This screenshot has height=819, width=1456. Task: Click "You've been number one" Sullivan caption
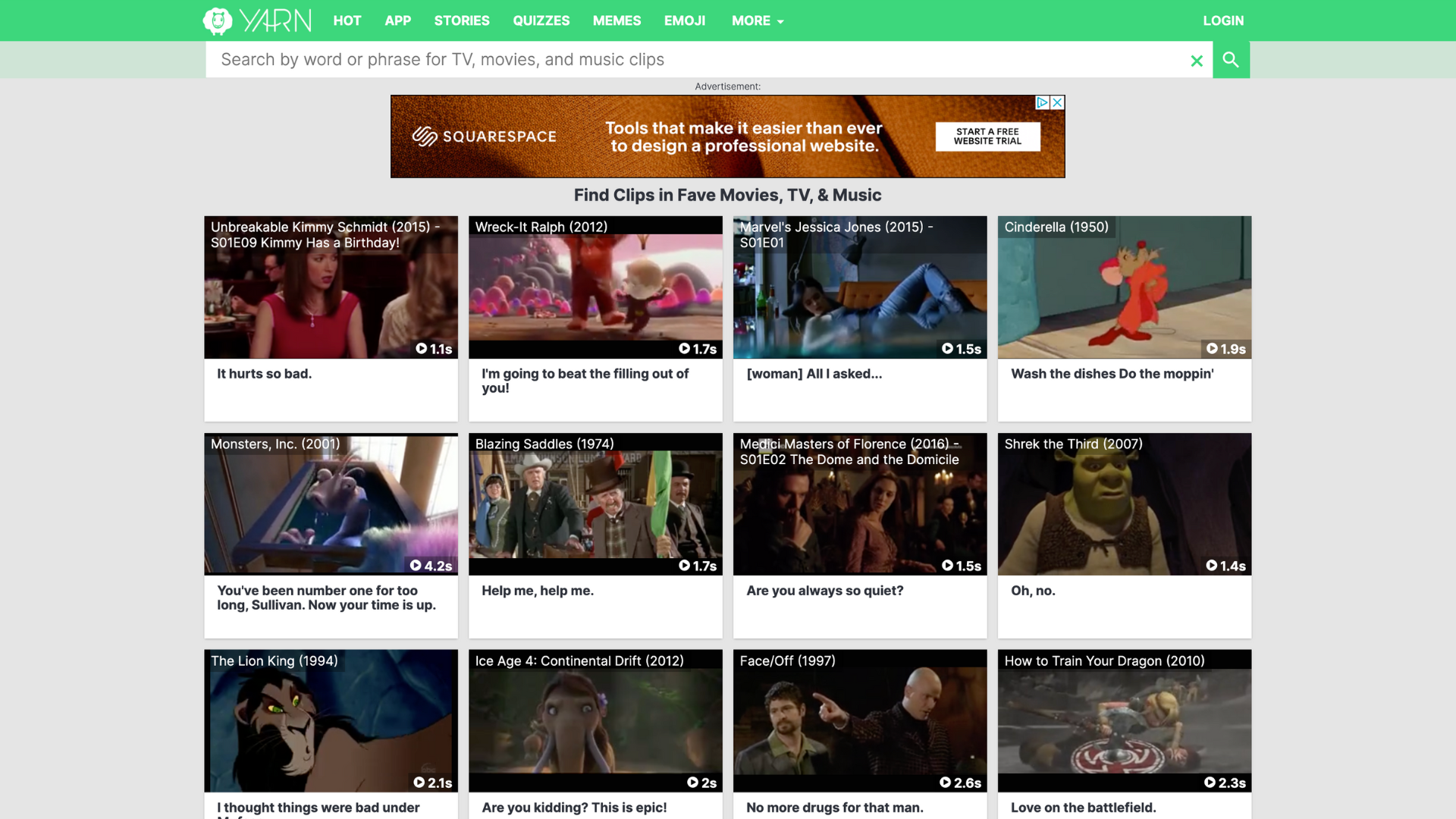click(327, 598)
